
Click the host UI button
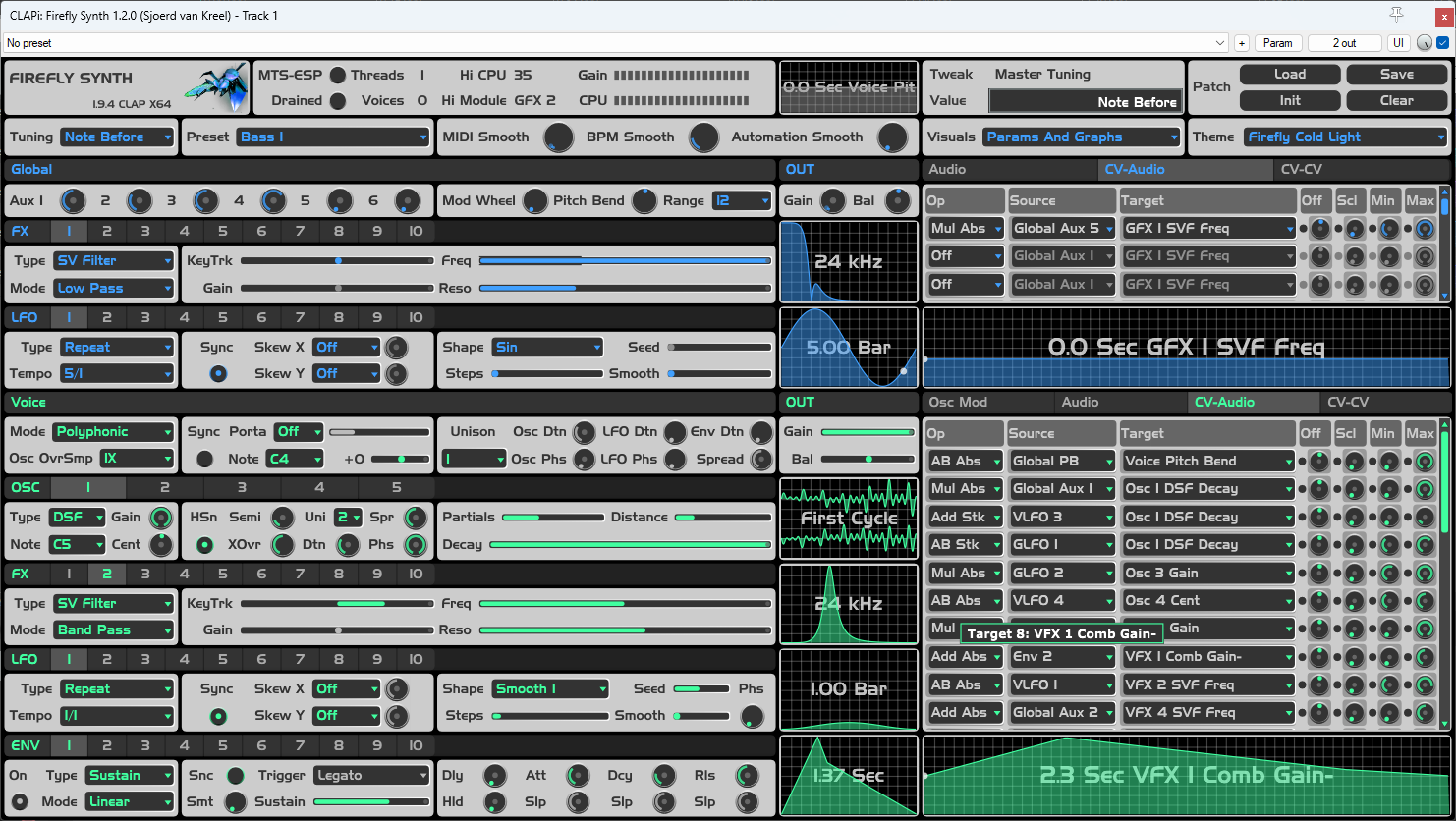[1397, 43]
